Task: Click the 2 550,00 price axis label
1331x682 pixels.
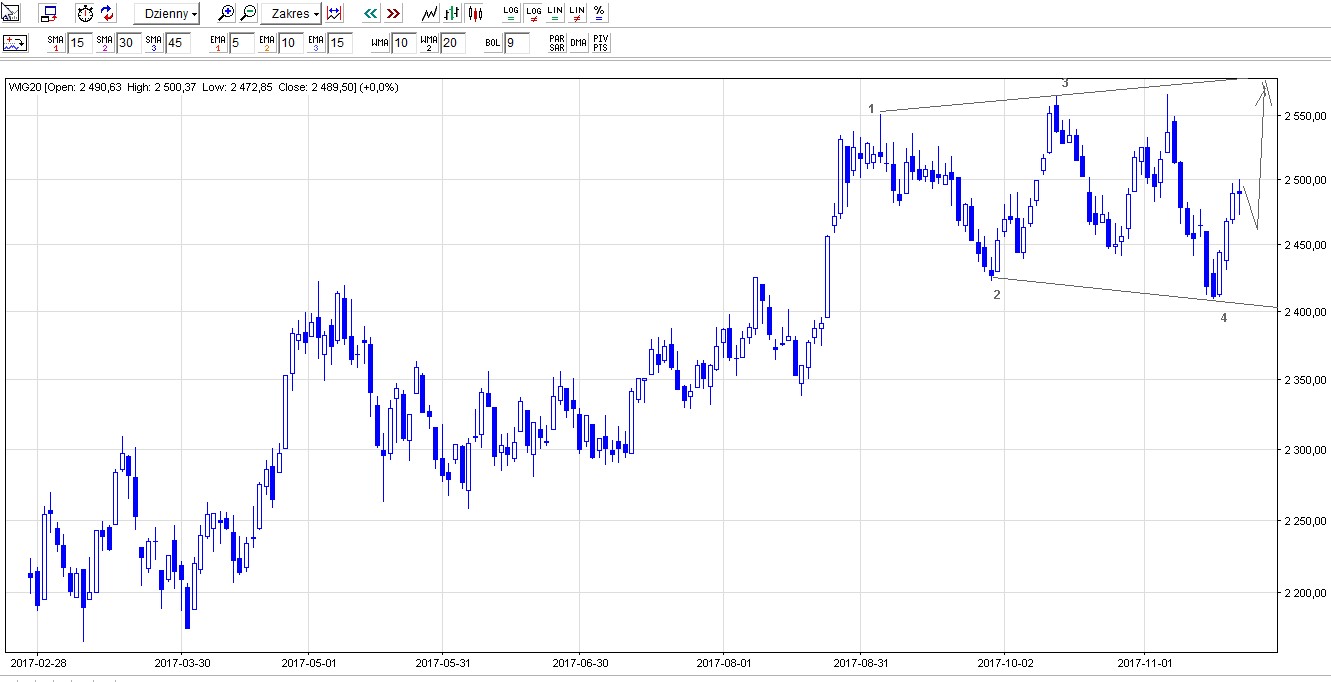Action: tap(1304, 117)
